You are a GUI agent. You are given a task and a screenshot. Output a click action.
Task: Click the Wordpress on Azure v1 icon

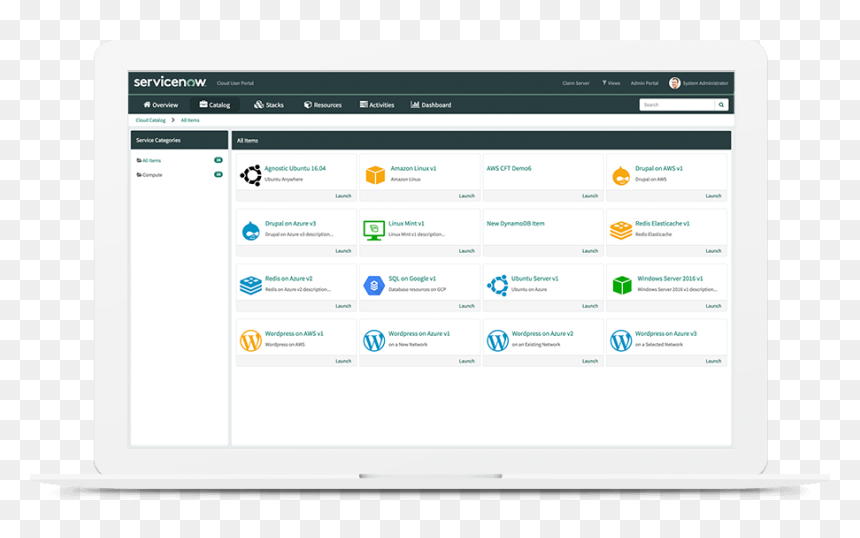(374, 341)
